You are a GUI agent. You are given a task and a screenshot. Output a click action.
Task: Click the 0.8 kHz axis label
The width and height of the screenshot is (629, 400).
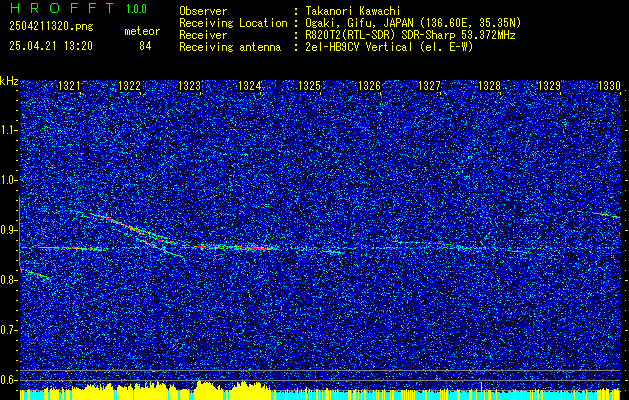click(8, 280)
